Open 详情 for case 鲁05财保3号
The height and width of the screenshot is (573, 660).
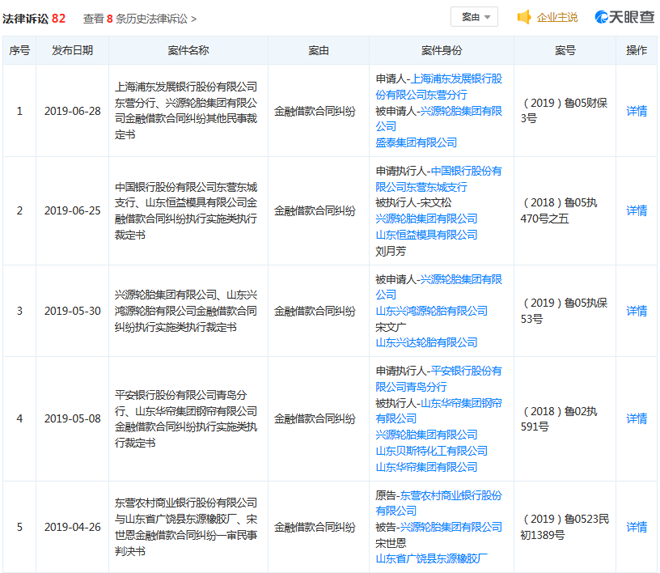click(636, 111)
